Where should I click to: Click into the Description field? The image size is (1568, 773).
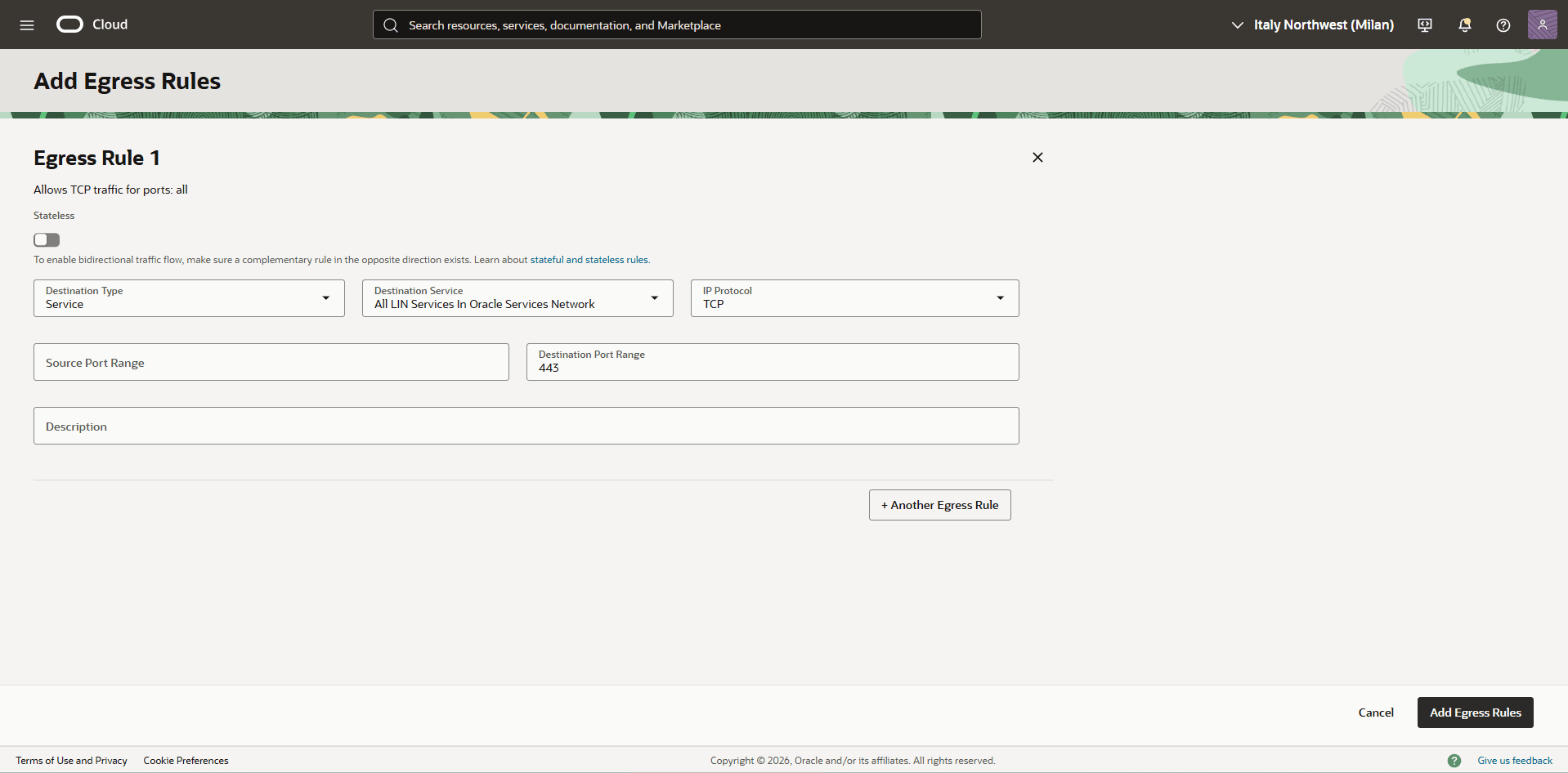pyautogui.click(x=526, y=426)
